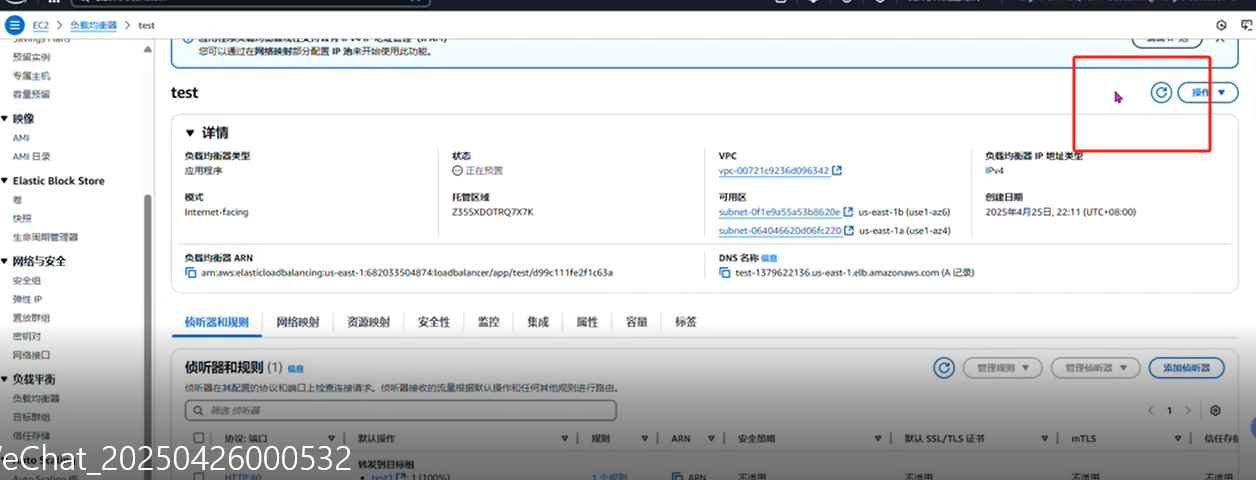
Task: Open 预留实例 in sidebar
Action: pos(31,57)
